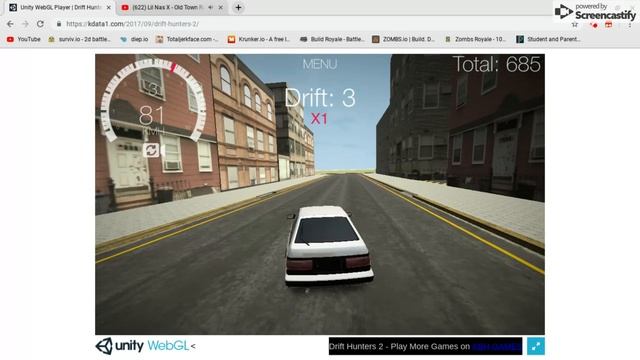Open the red recording extension icon
The image size is (640, 360).
594,24
